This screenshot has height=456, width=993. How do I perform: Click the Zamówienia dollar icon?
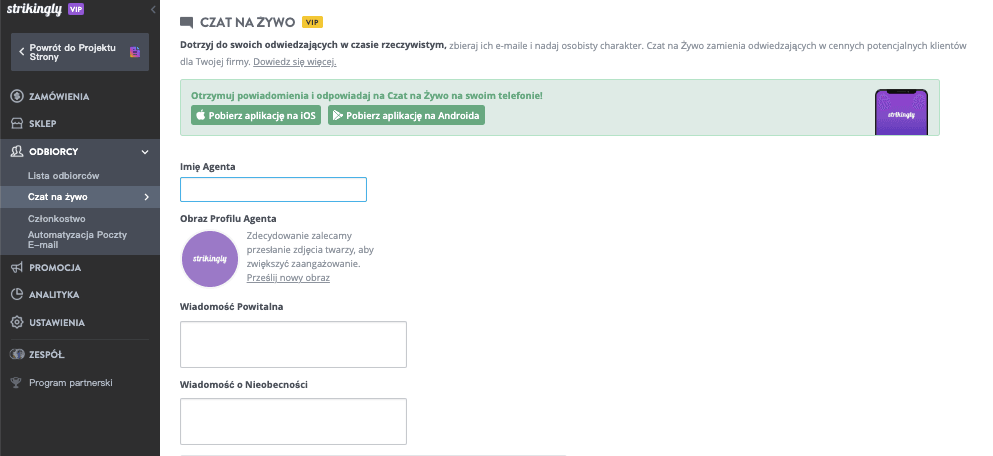pos(17,96)
